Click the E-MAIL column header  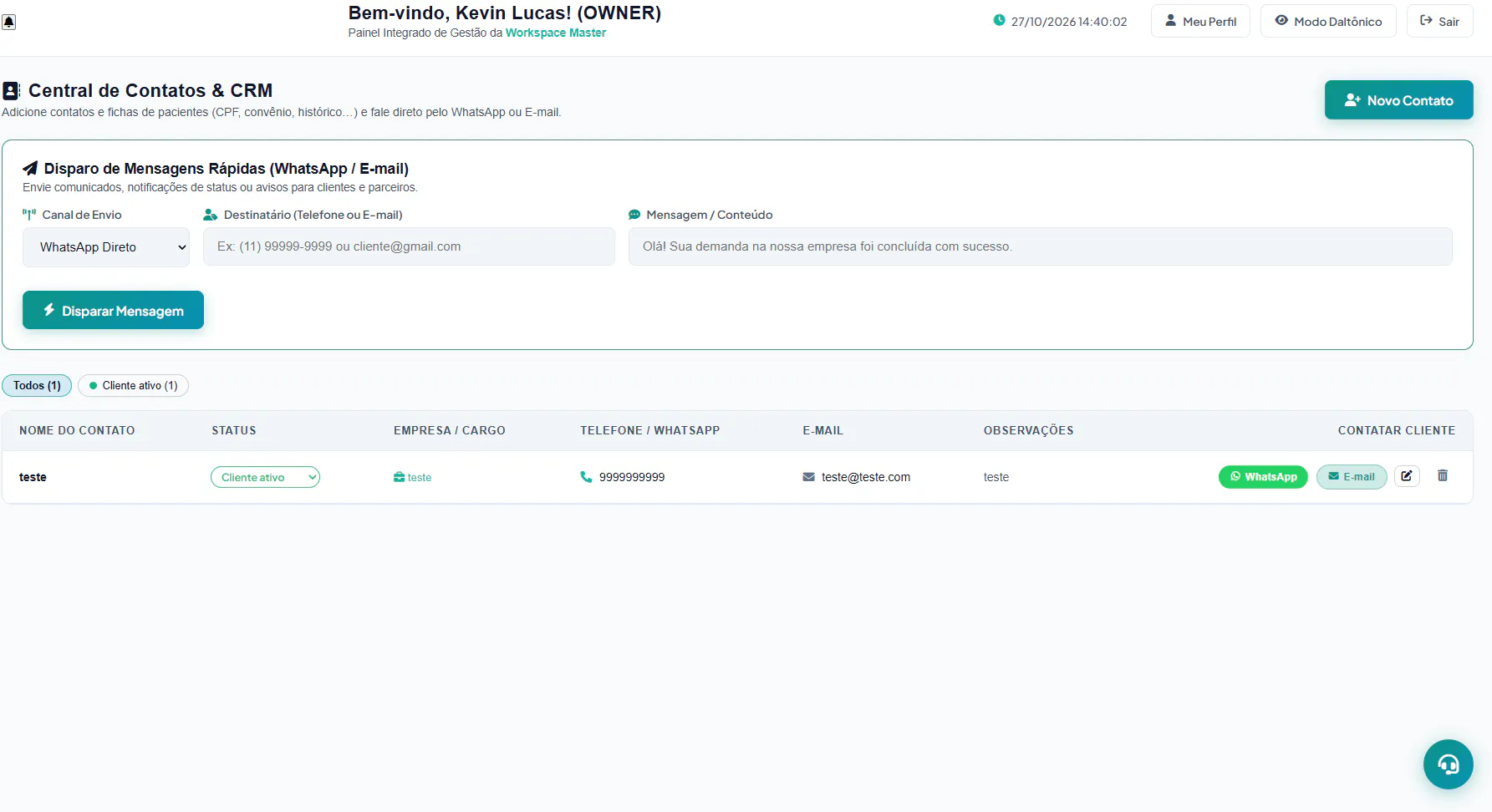823,430
